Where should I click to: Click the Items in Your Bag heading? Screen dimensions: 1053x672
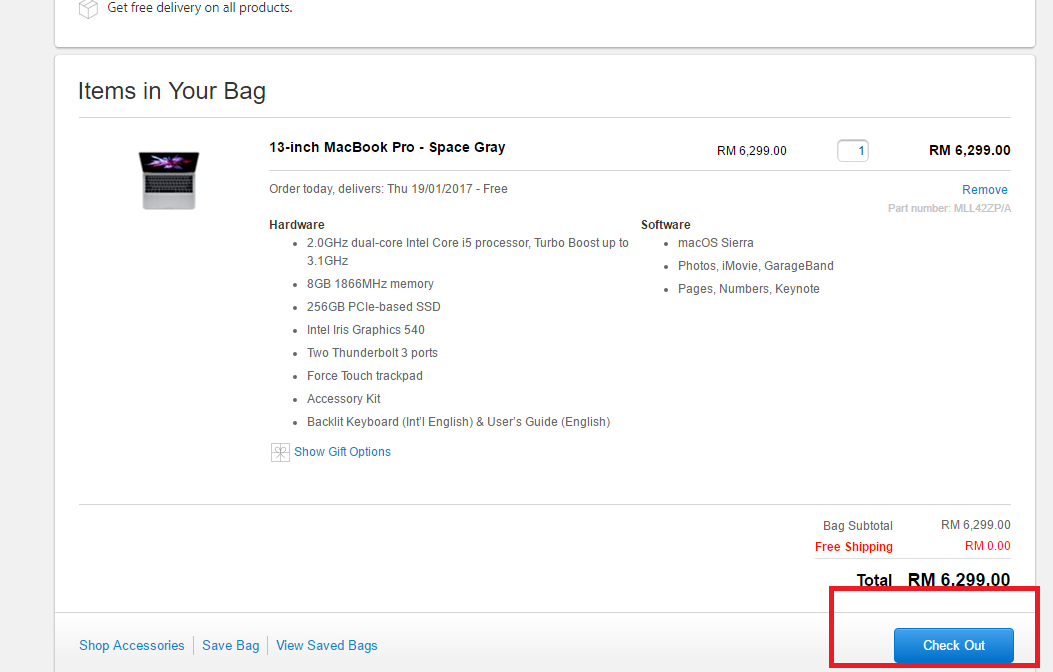[x=172, y=91]
